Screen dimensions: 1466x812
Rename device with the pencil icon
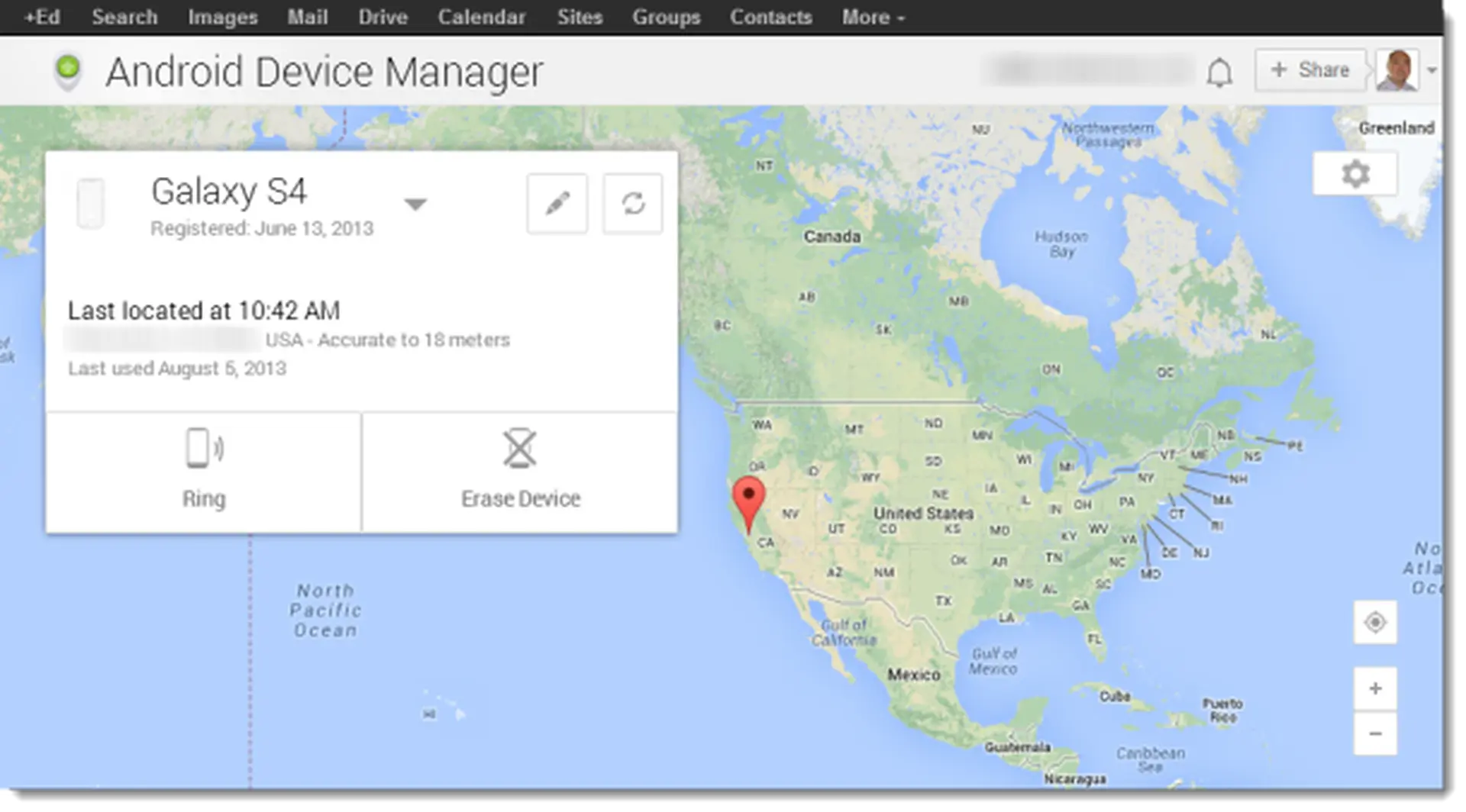click(x=557, y=203)
